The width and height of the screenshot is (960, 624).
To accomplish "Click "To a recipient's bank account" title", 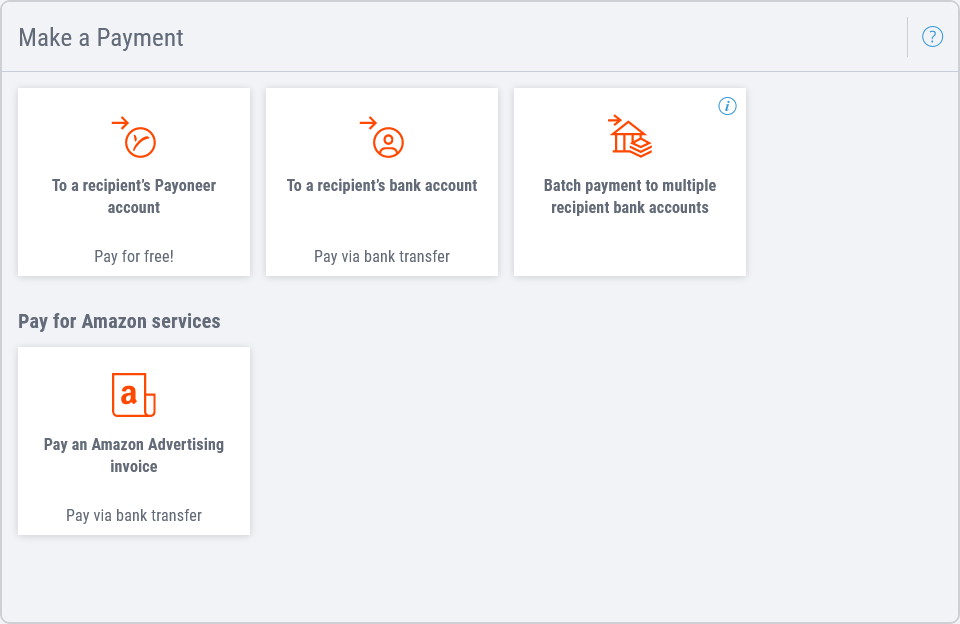I will [382, 185].
